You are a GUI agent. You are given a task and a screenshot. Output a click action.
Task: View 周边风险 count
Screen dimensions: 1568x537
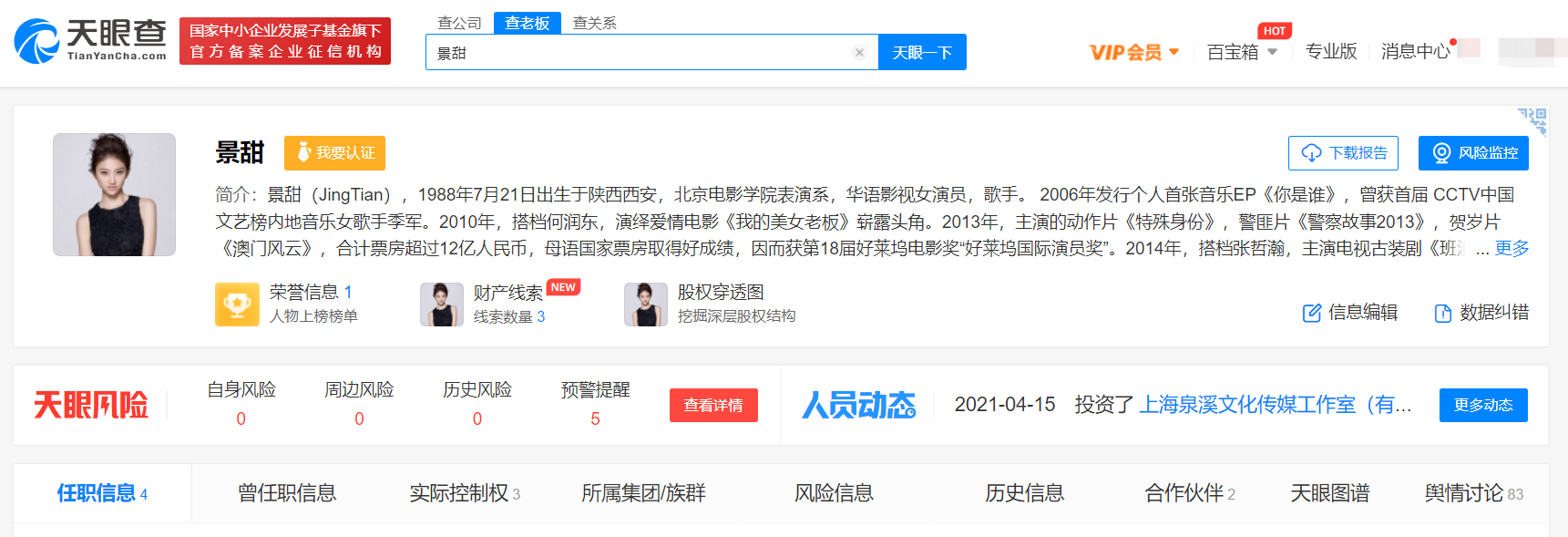point(359,418)
